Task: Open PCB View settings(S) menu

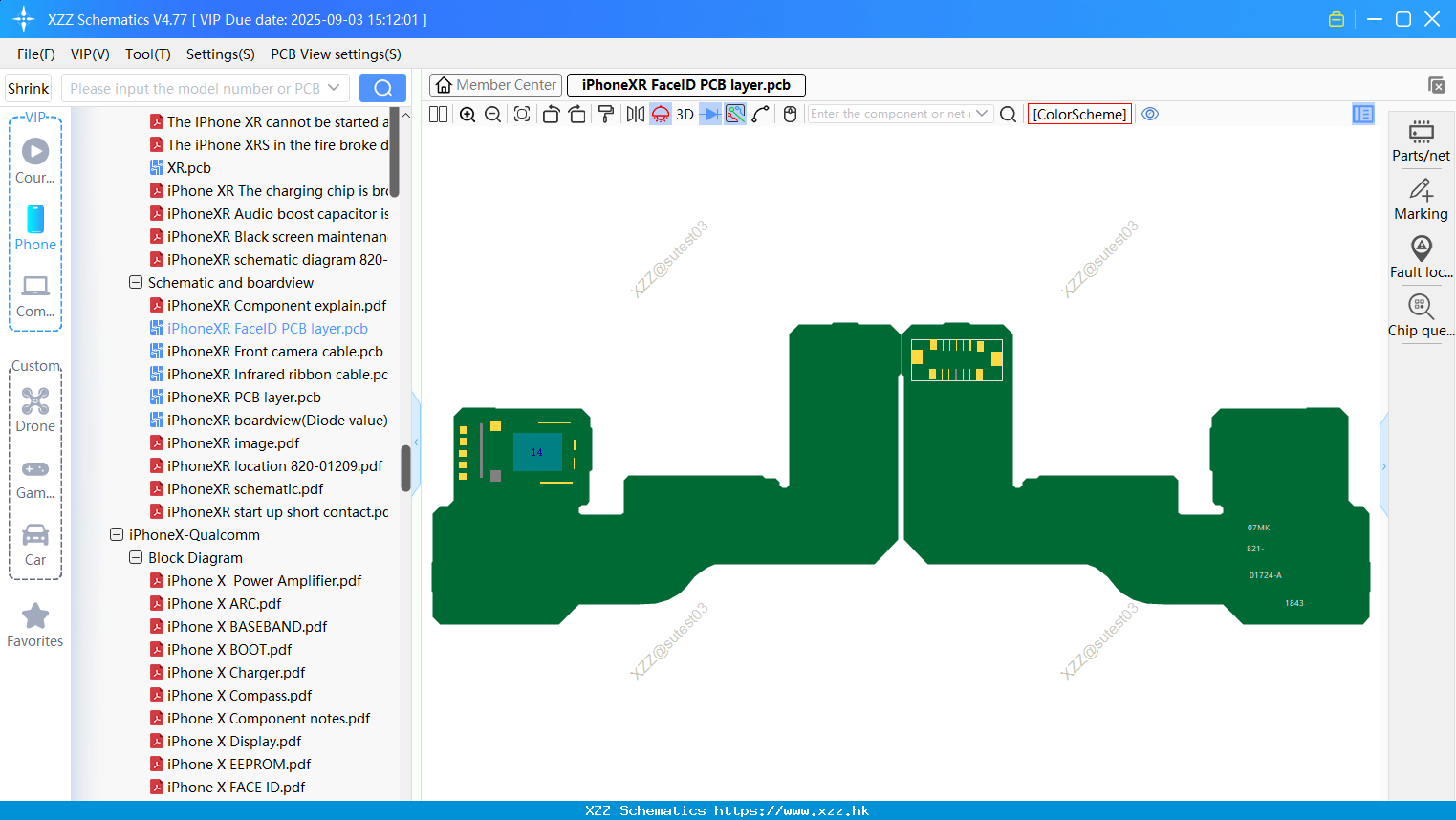Action: [336, 54]
